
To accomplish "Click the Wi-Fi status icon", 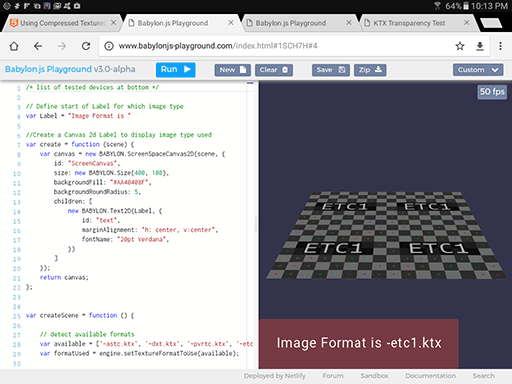I will [x=437, y=6].
